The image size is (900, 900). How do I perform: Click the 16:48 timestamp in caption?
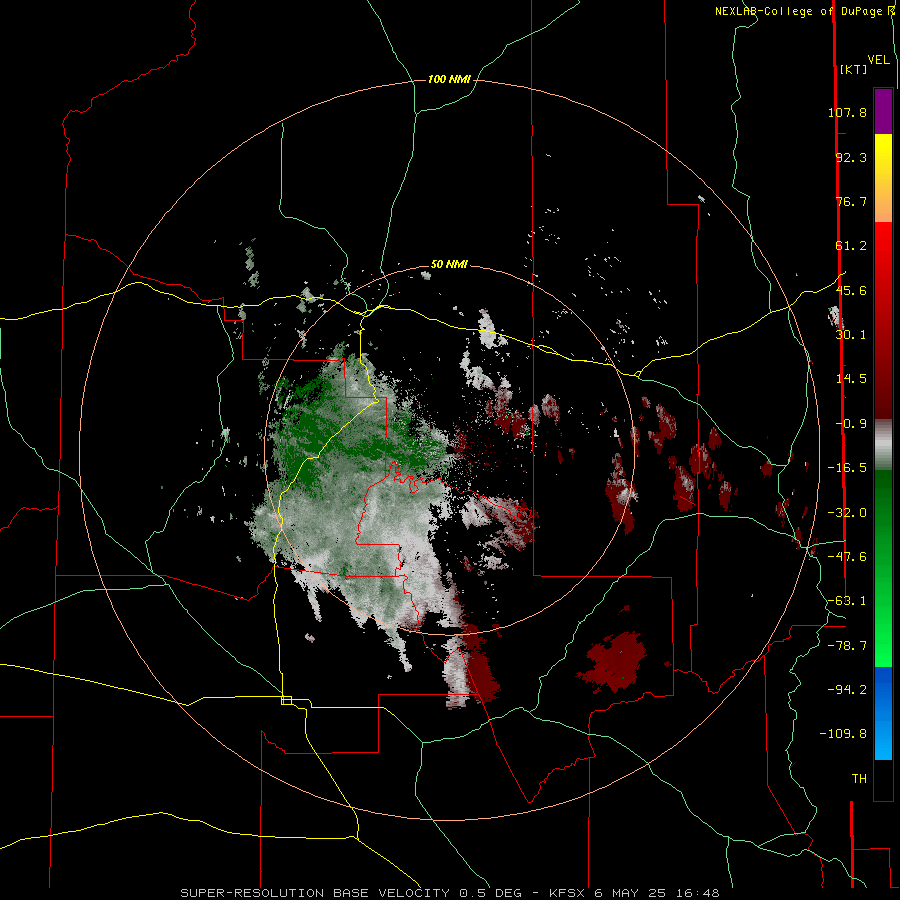coord(699,893)
